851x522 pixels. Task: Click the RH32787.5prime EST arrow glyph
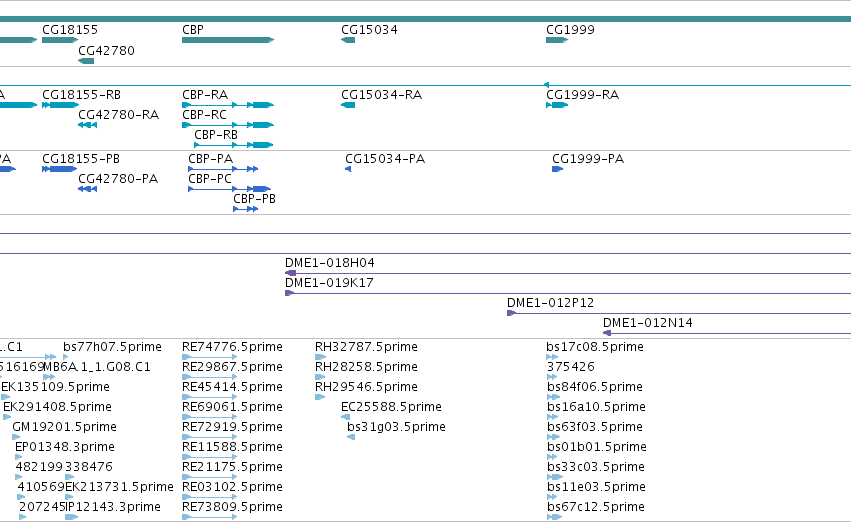(320, 357)
